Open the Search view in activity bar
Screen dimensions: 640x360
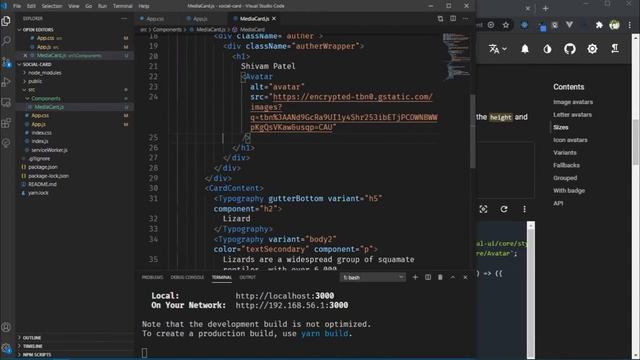6,41
